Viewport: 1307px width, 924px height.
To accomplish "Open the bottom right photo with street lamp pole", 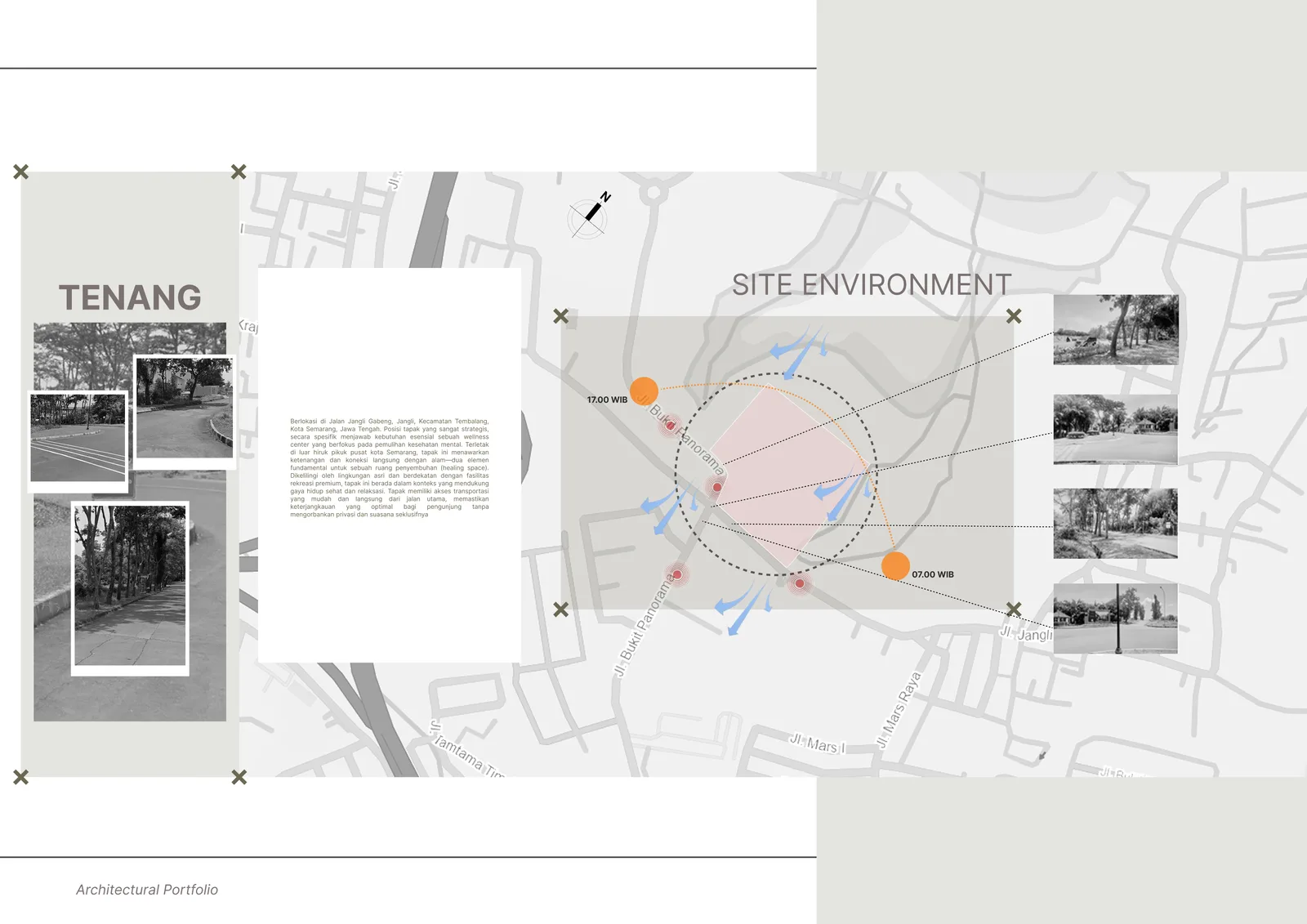I will [1116, 618].
